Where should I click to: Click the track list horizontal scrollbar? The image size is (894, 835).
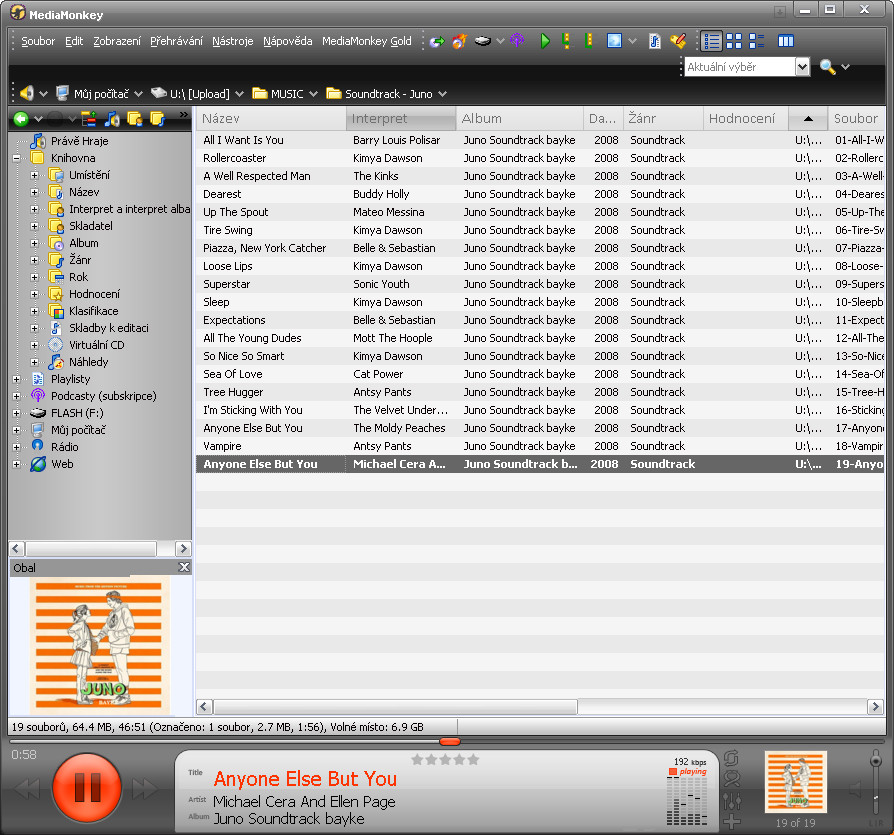click(396, 707)
